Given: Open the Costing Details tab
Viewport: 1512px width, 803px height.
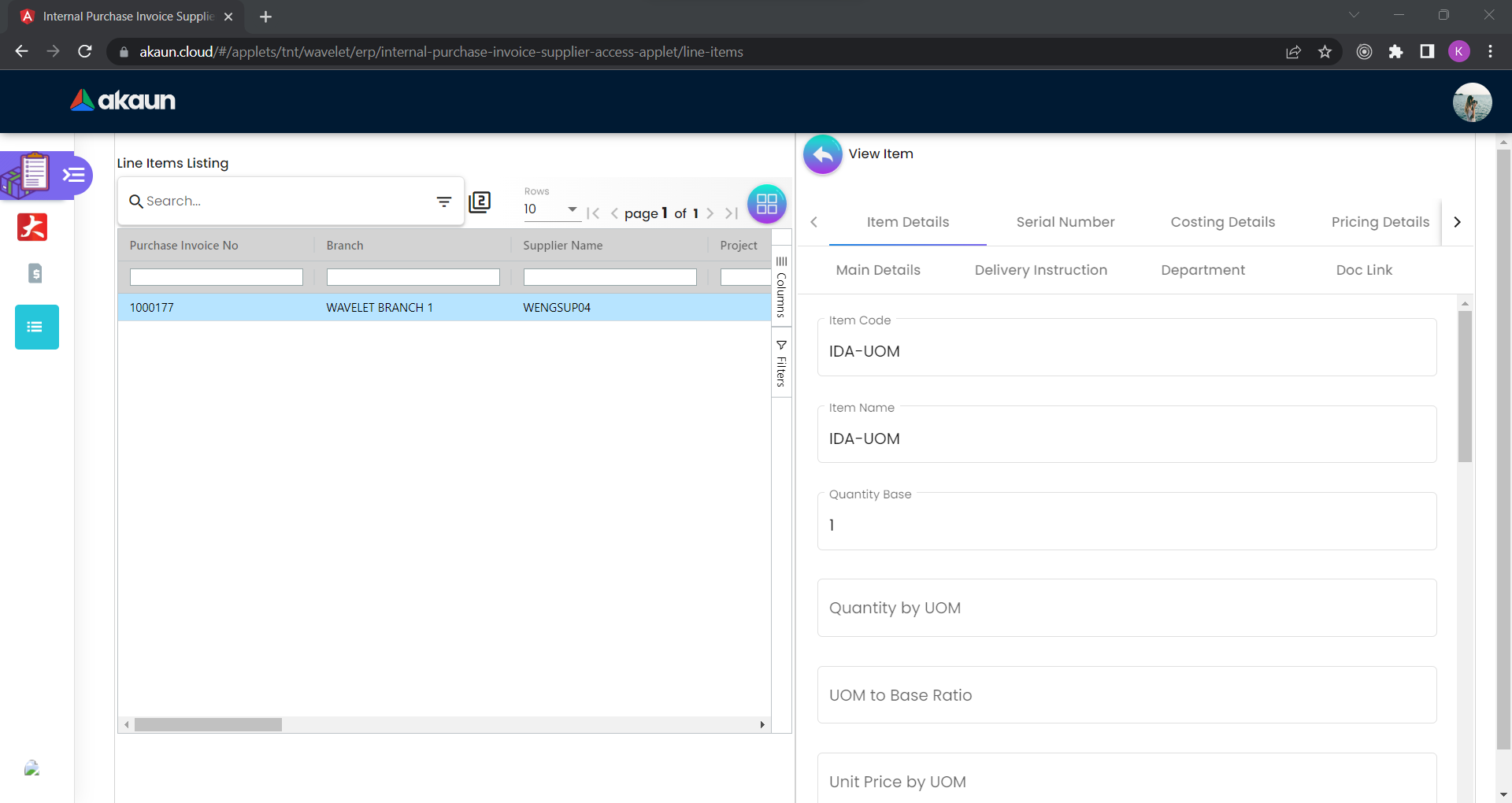Looking at the screenshot, I should click(1222, 222).
